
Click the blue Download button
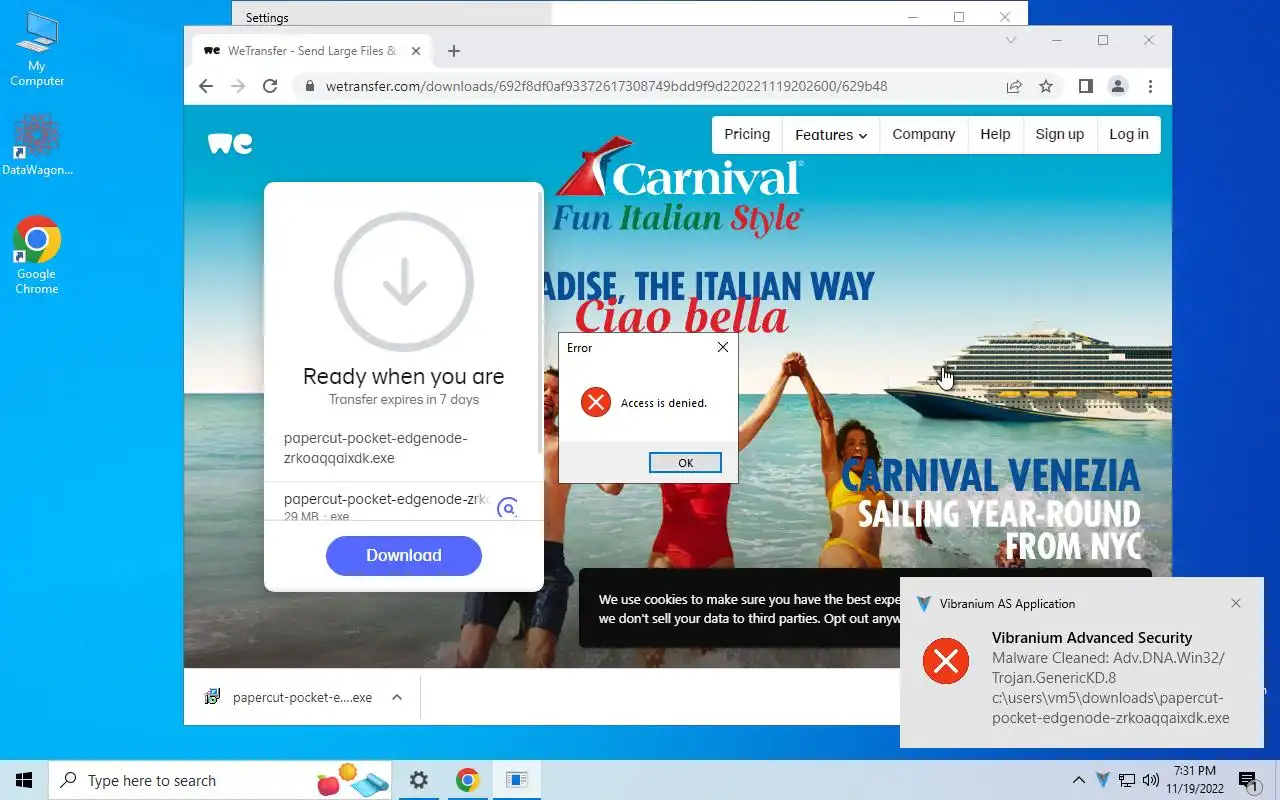pos(404,555)
